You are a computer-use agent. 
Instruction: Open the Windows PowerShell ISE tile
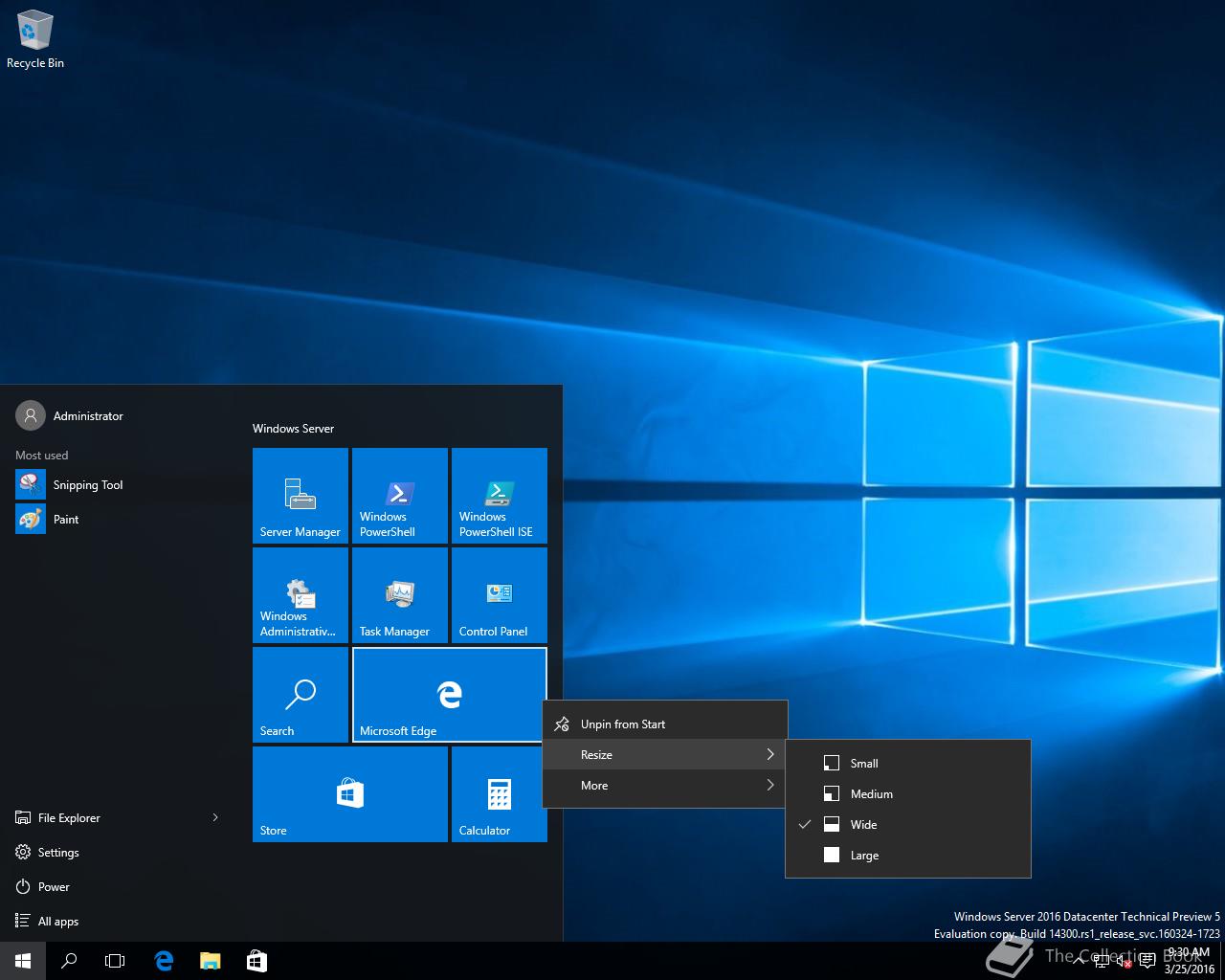point(500,496)
